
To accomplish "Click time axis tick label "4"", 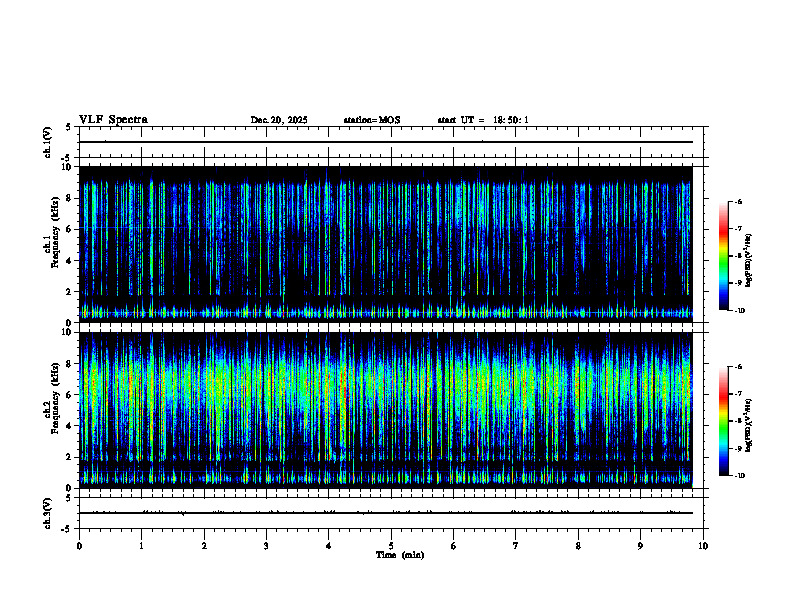I will click(x=328, y=546).
